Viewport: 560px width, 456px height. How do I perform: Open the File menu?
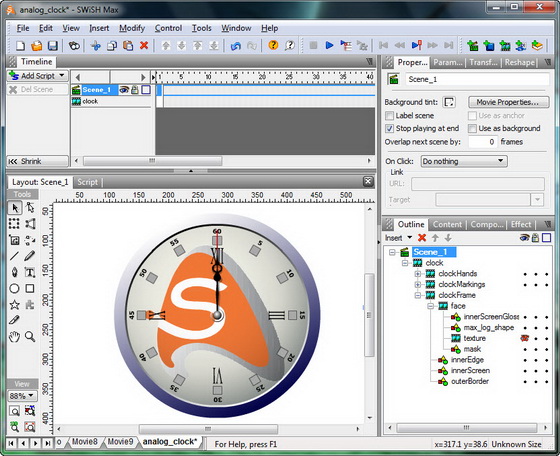click(23, 28)
